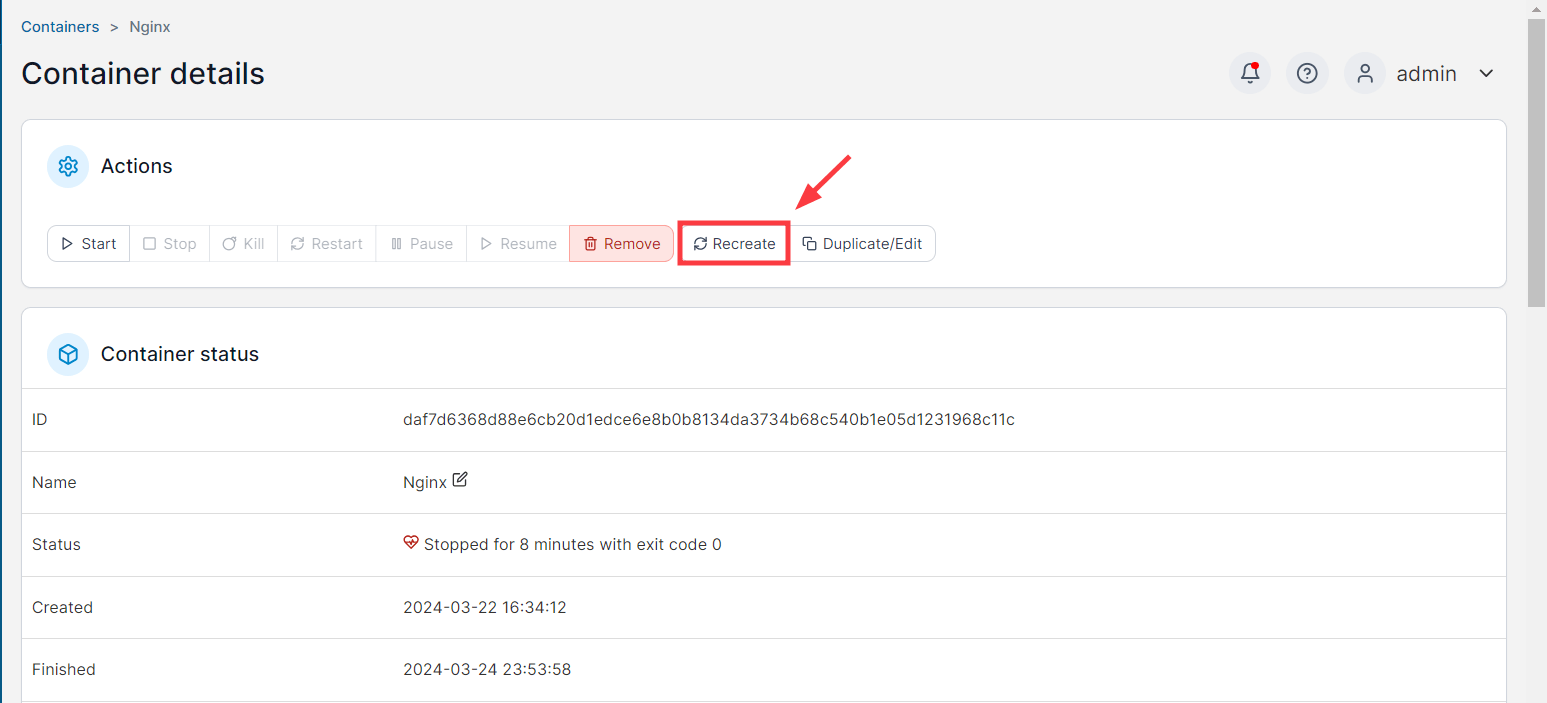Click the heartbeat status icon
The height and width of the screenshot is (703, 1547).
coord(410,543)
